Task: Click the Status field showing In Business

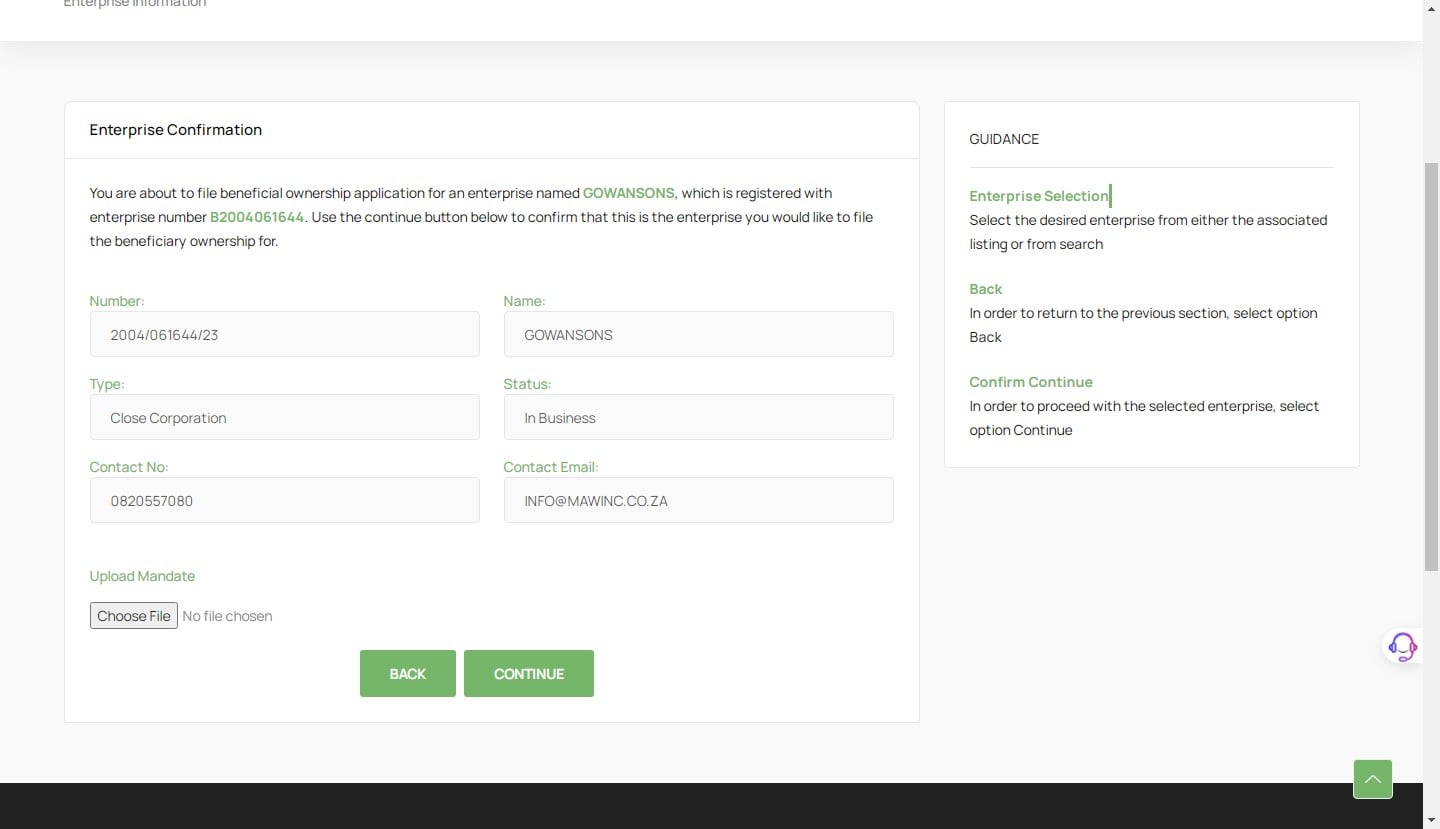Action: click(x=698, y=418)
